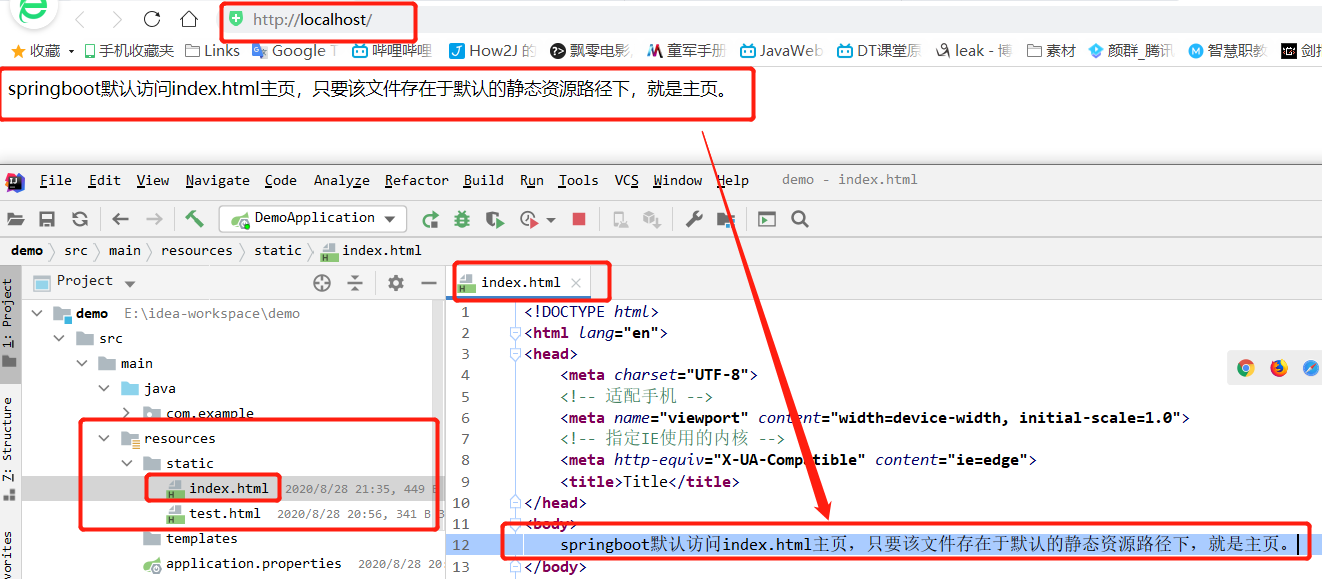Click the browser home icon

tap(189, 19)
